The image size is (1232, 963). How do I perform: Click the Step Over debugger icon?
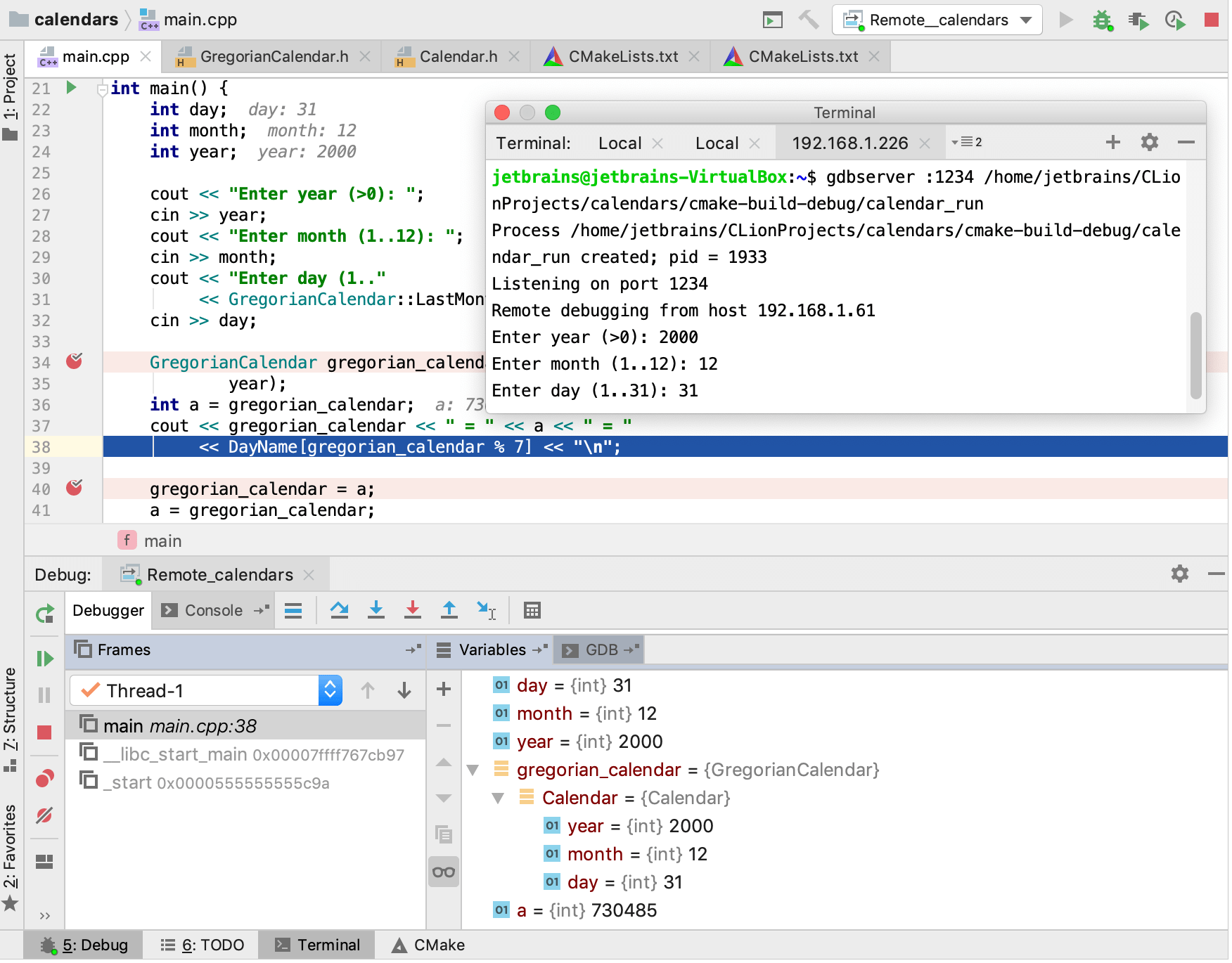(x=340, y=610)
